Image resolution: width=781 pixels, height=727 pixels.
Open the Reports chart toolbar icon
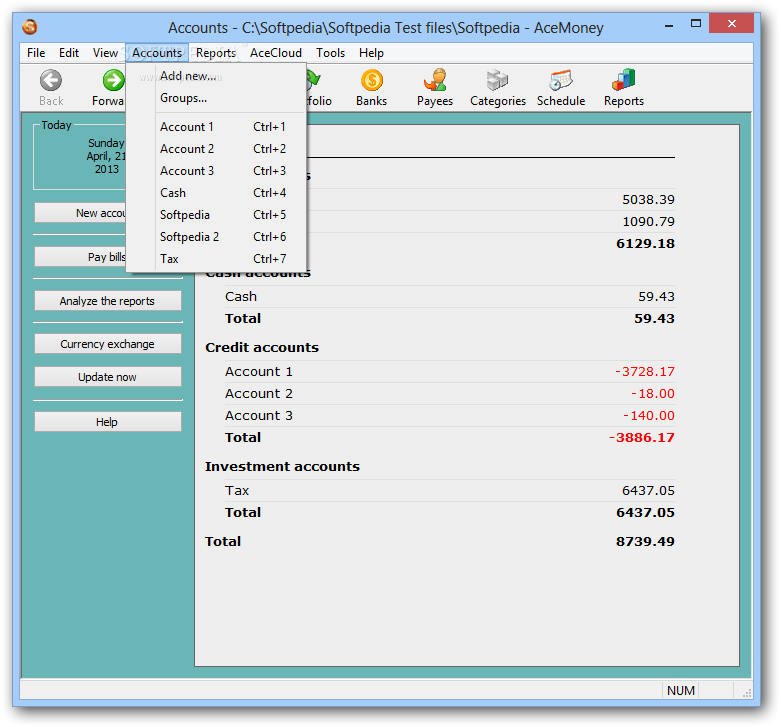coord(624,80)
